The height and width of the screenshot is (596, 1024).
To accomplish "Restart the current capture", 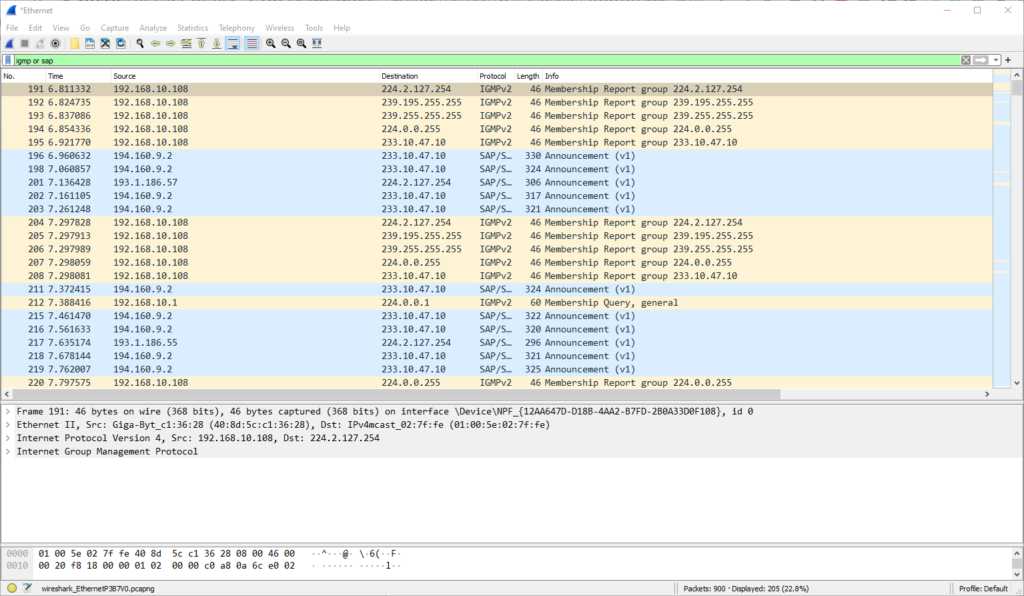I will [40, 43].
